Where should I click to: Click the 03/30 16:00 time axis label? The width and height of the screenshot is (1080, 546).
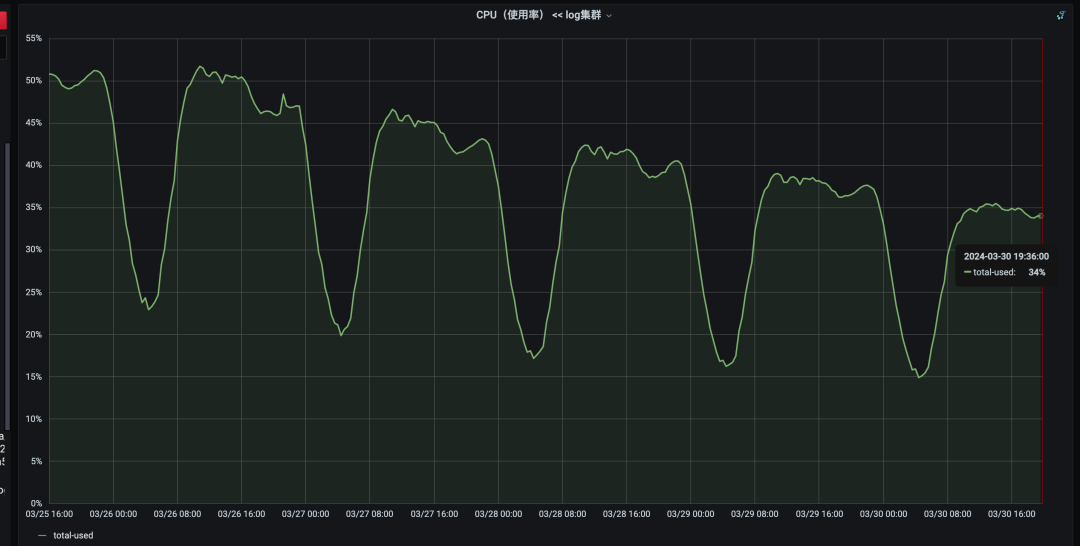pos(1011,514)
